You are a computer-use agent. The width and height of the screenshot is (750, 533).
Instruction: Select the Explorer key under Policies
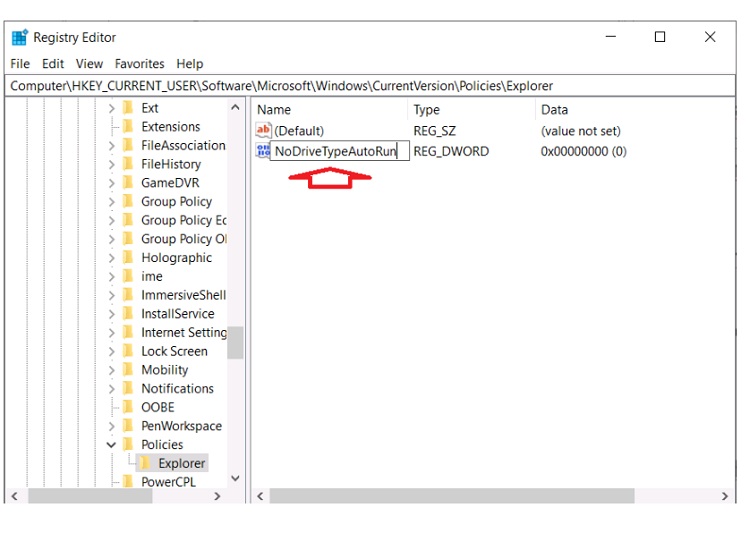(182, 463)
